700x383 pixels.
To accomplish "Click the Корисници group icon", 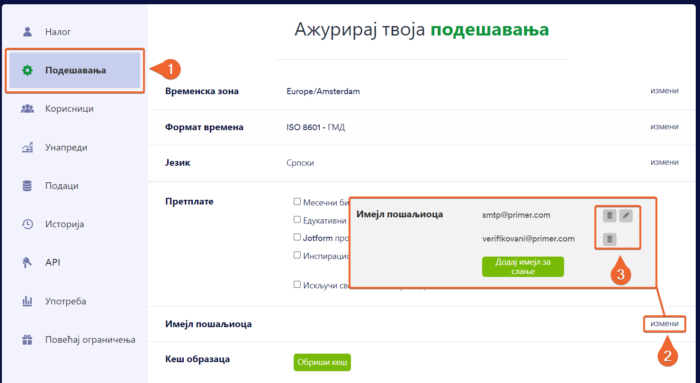I will [x=27, y=108].
